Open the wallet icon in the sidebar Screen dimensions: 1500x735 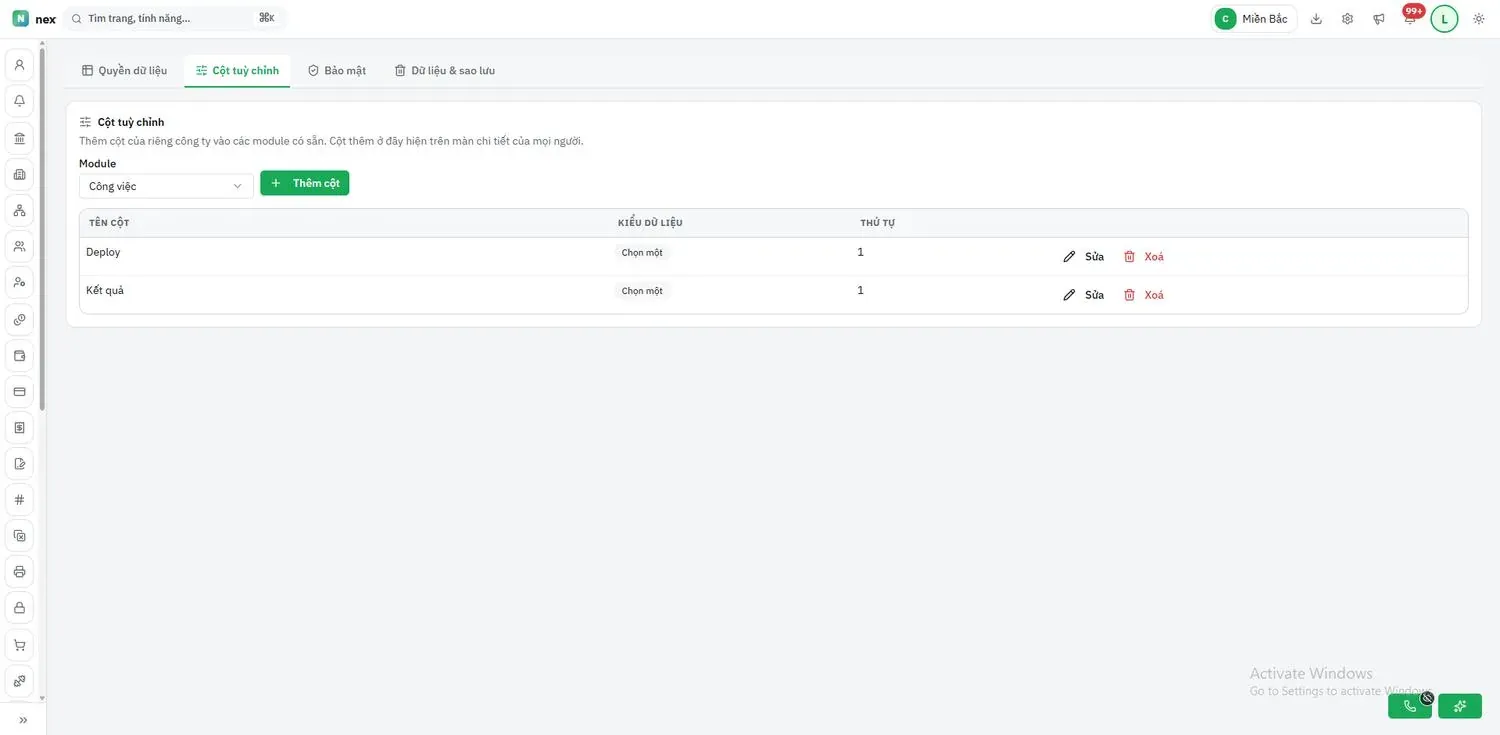(x=19, y=355)
